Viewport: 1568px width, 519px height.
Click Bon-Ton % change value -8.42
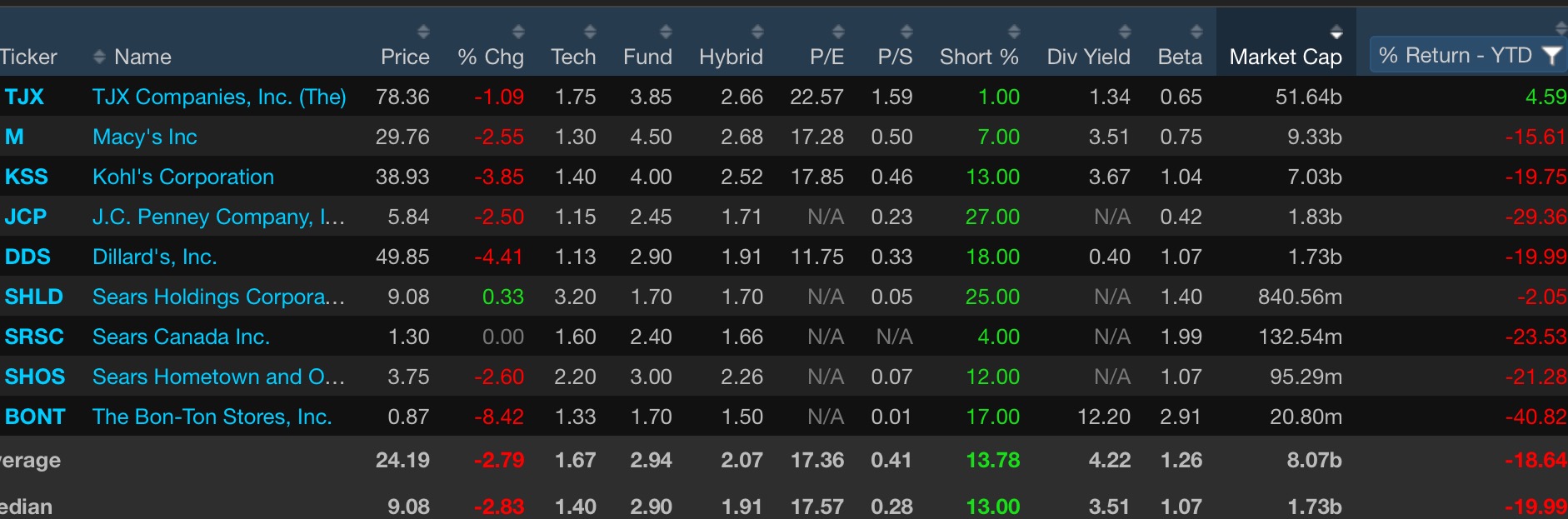[499, 417]
